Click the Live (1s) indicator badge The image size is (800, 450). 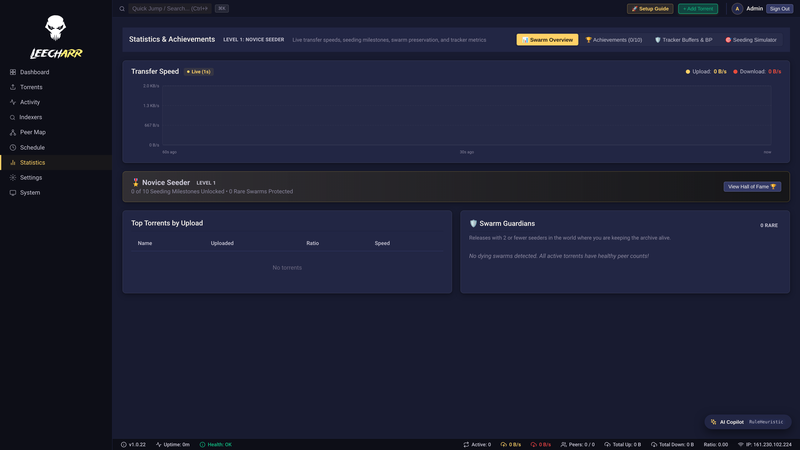coord(198,72)
